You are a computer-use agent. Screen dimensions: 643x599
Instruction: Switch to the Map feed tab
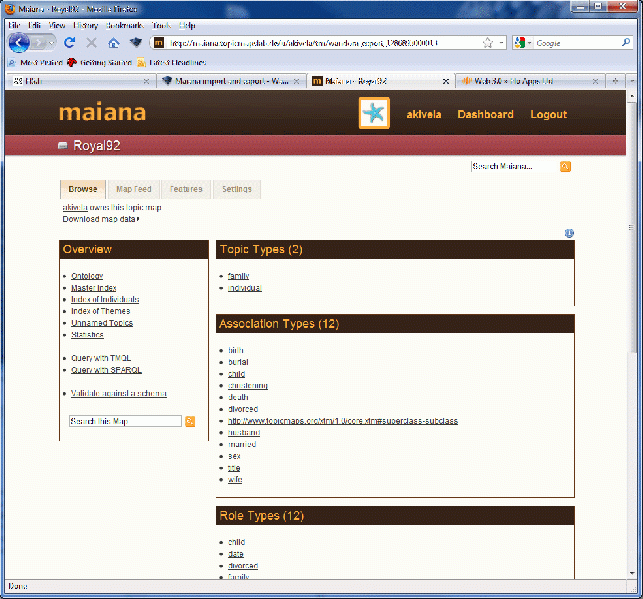coord(133,189)
